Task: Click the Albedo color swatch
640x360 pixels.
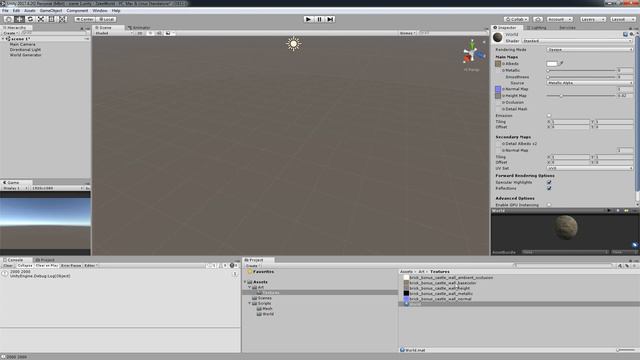Action: (x=552, y=64)
